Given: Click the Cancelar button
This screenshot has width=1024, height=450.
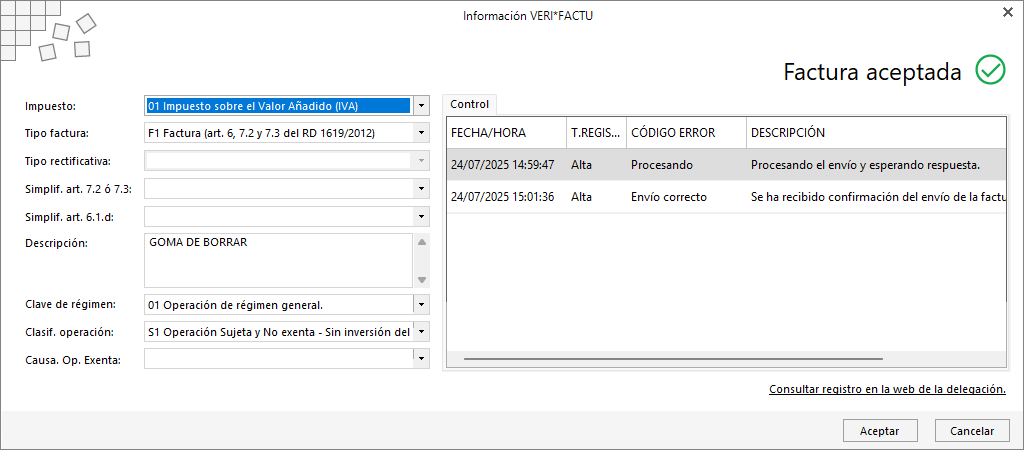Looking at the screenshot, I should [972, 431].
